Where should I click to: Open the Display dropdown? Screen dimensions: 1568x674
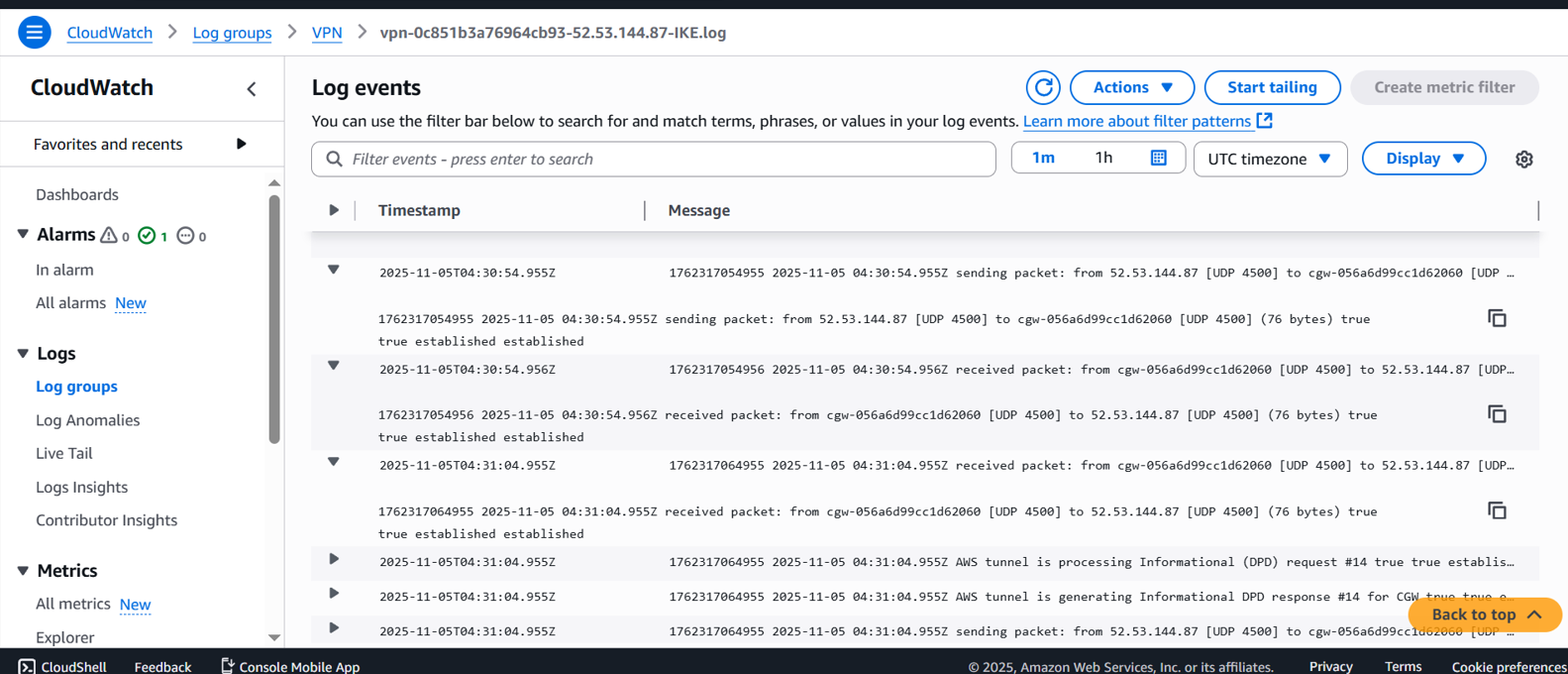click(1423, 159)
